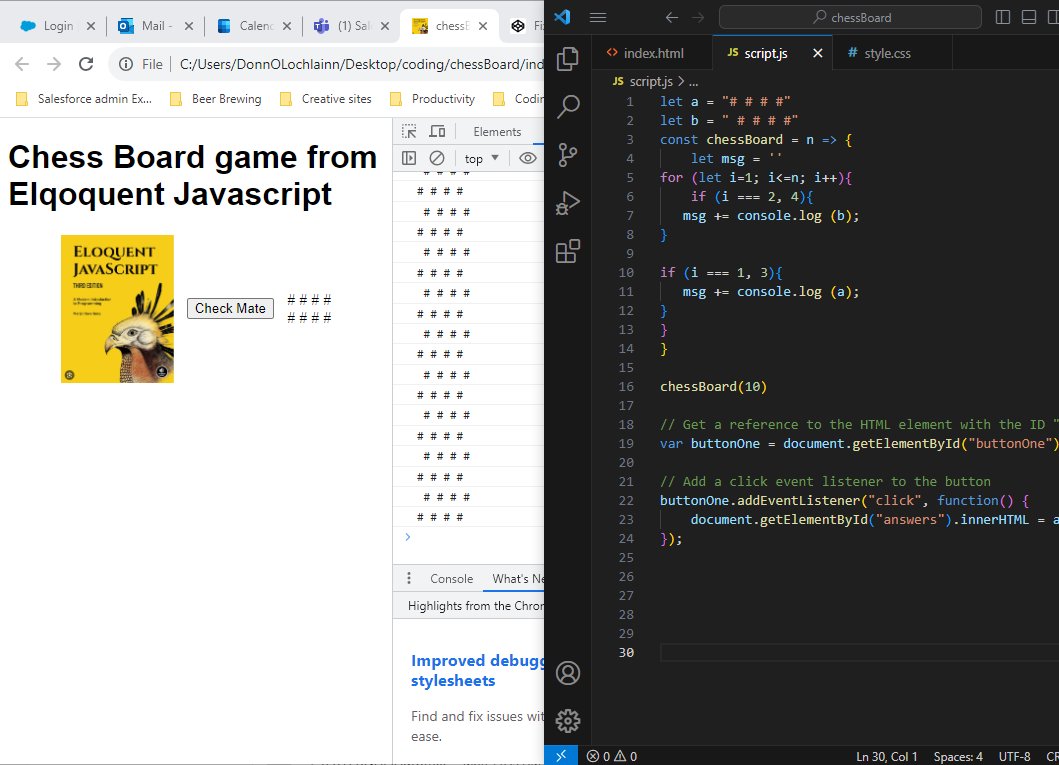This screenshot has height=765, width=1059.
Task: Open Improved debugging stylesheets link
Action: [477, 670]
